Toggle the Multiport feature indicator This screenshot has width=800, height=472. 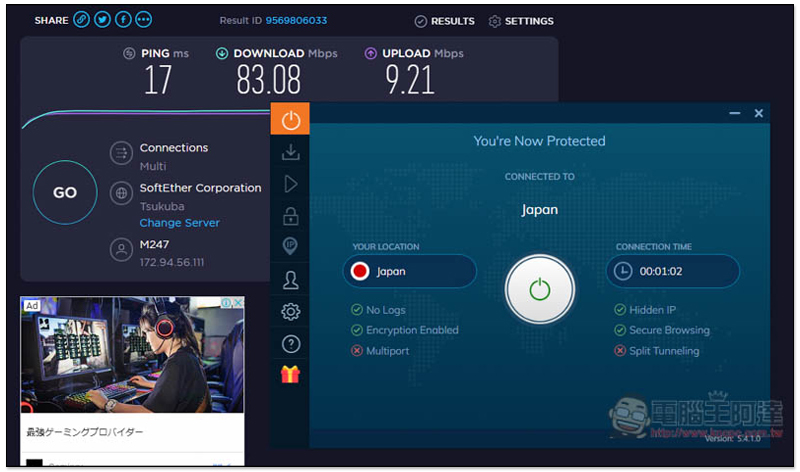coord(380,351)
